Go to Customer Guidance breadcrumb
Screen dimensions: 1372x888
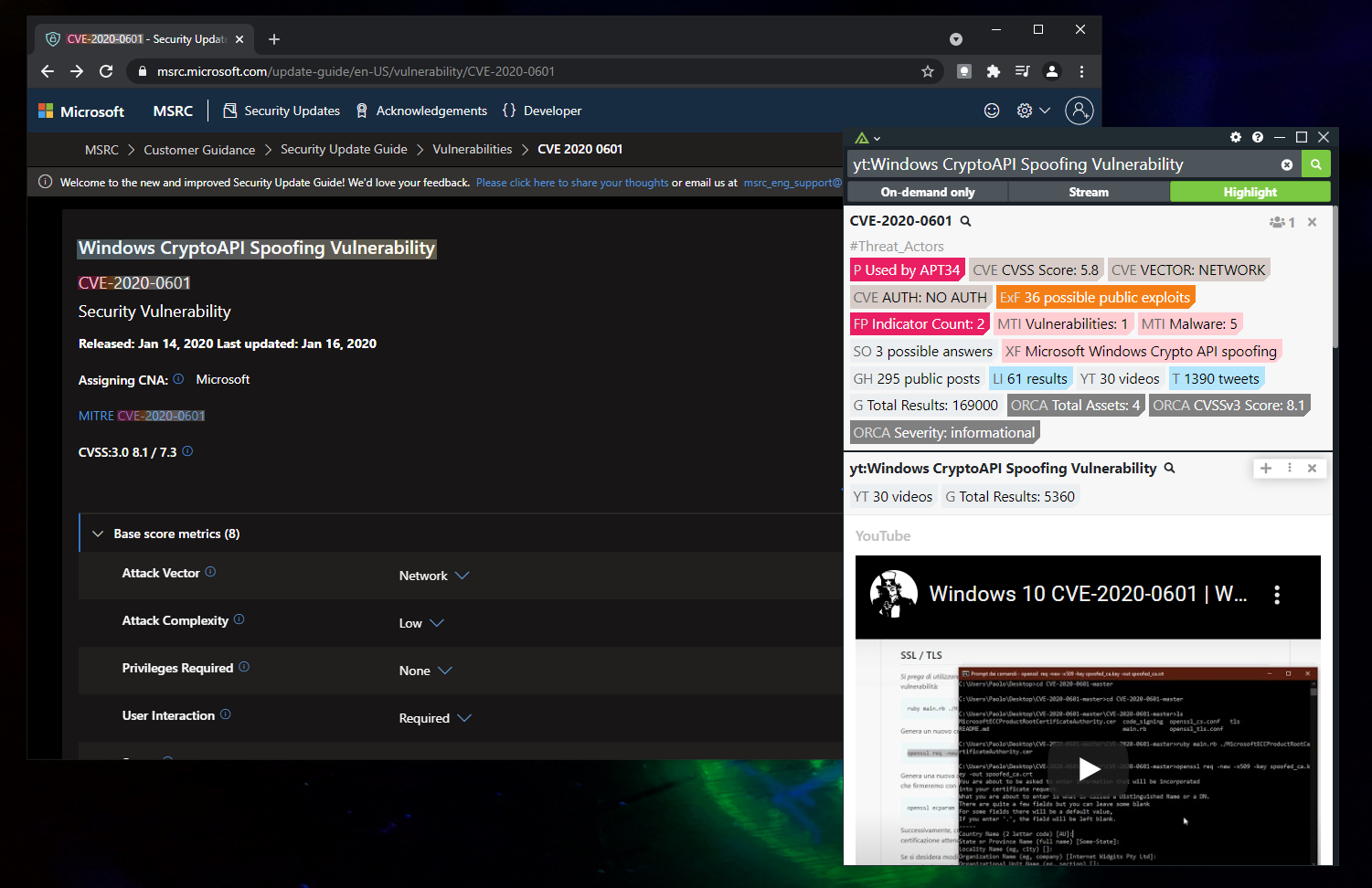coord(199,150)
